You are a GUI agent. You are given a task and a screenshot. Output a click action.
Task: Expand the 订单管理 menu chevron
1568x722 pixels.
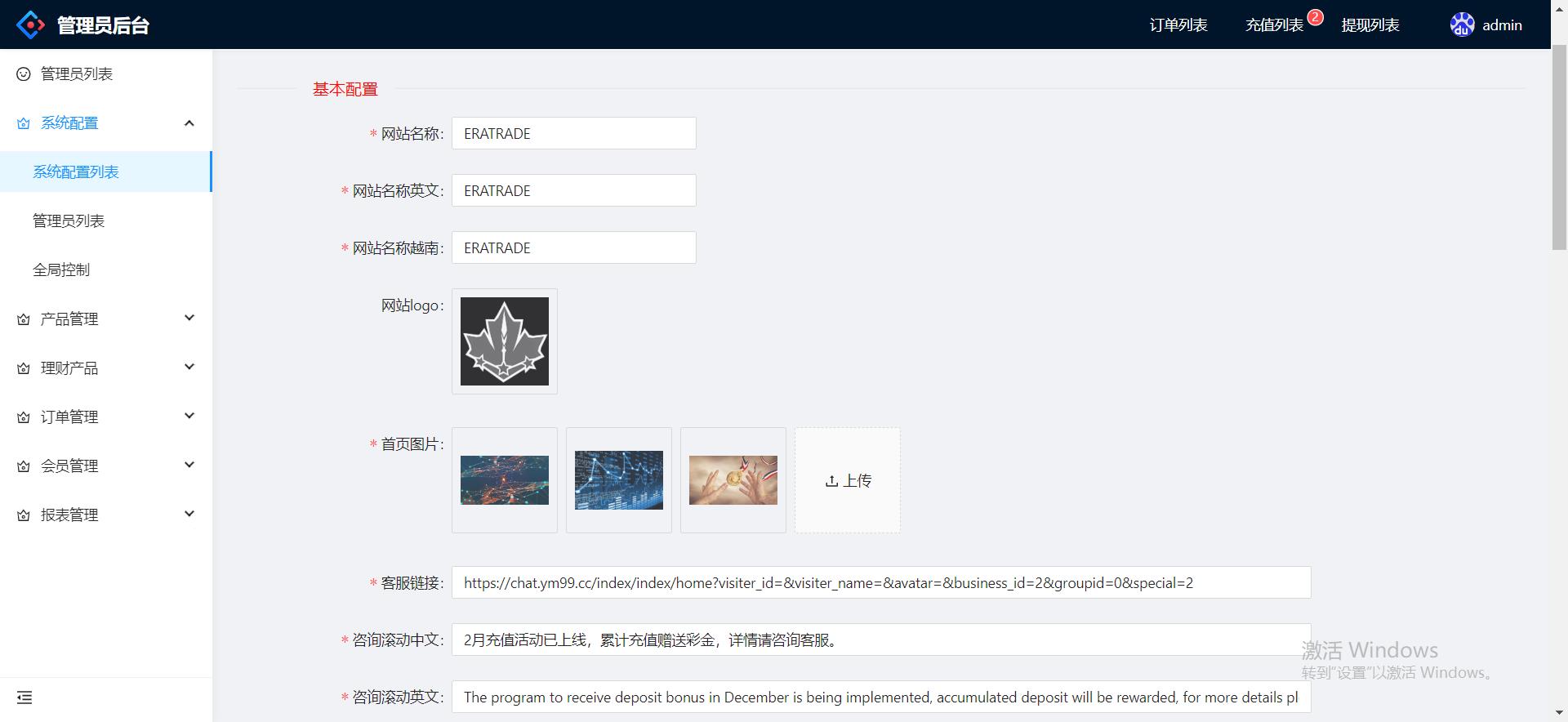(189, 416)
